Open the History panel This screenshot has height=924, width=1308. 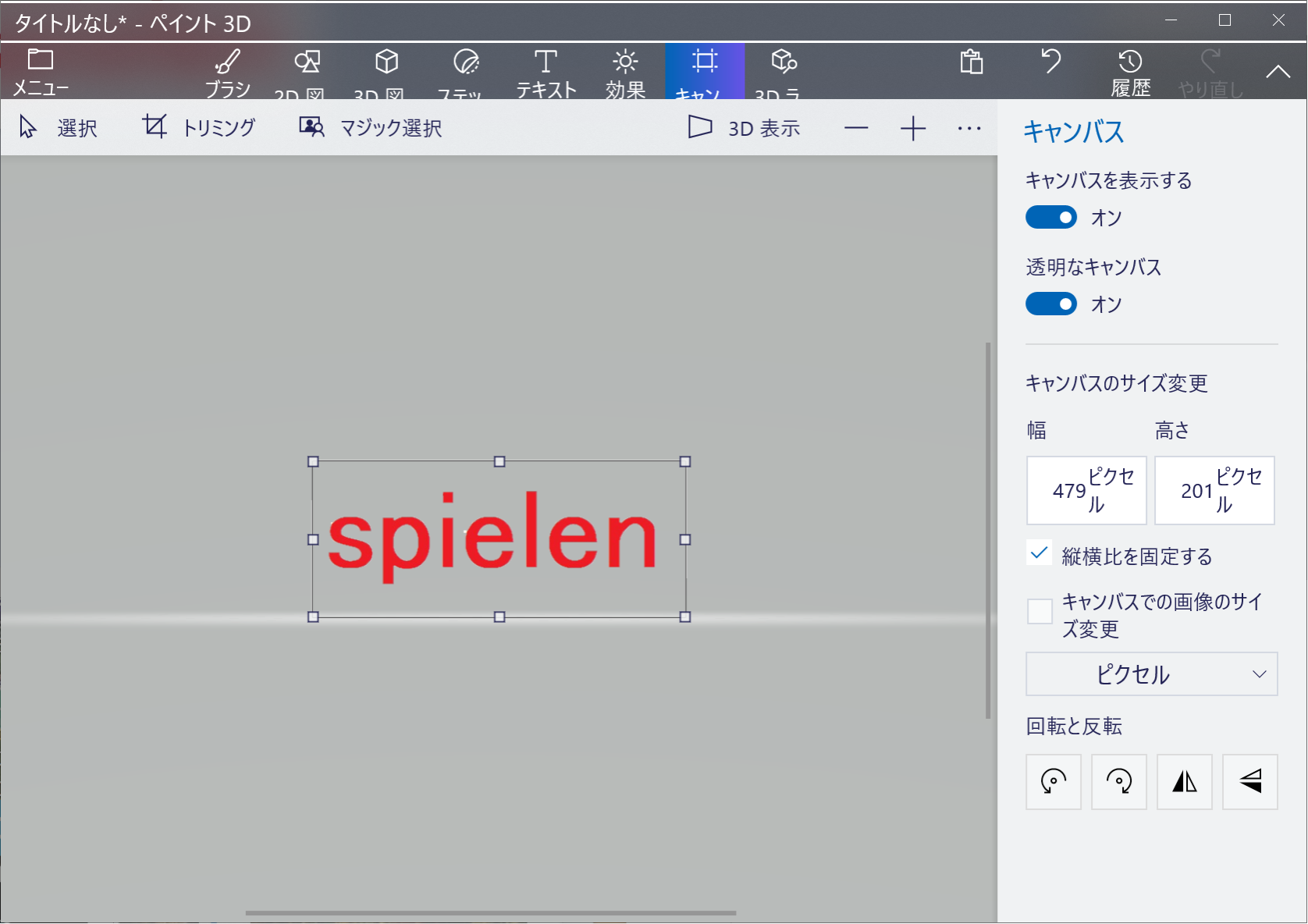coord(1130,72)
